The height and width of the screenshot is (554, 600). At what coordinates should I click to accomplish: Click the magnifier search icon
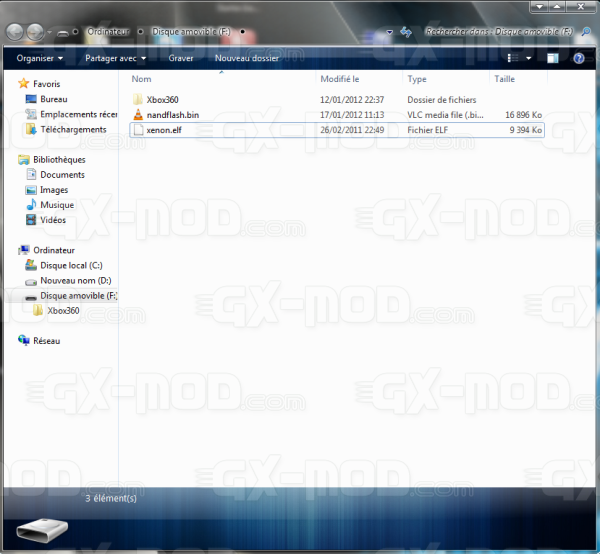(x=585, y=32)
